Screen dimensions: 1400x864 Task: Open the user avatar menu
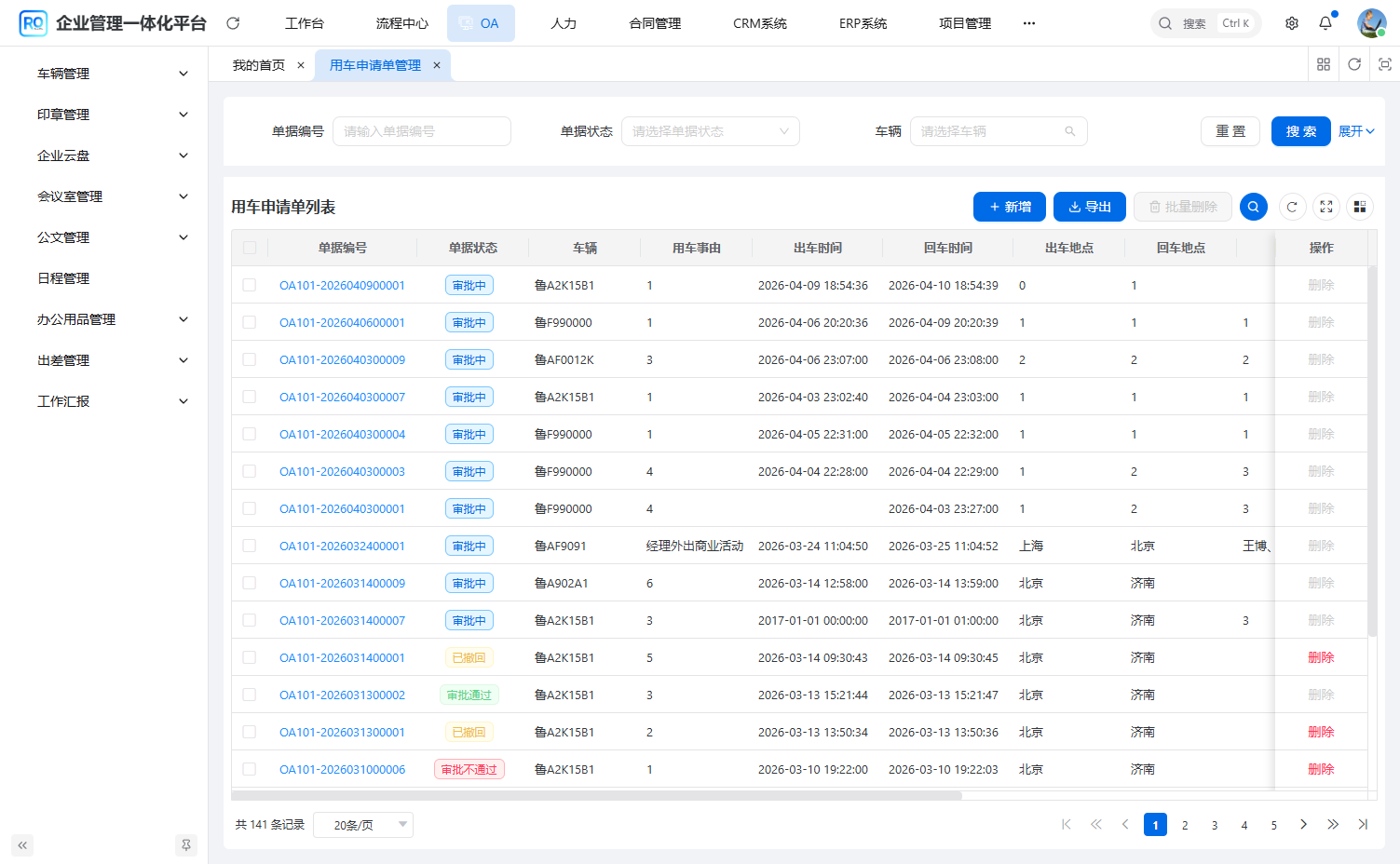click(1371, 23)
